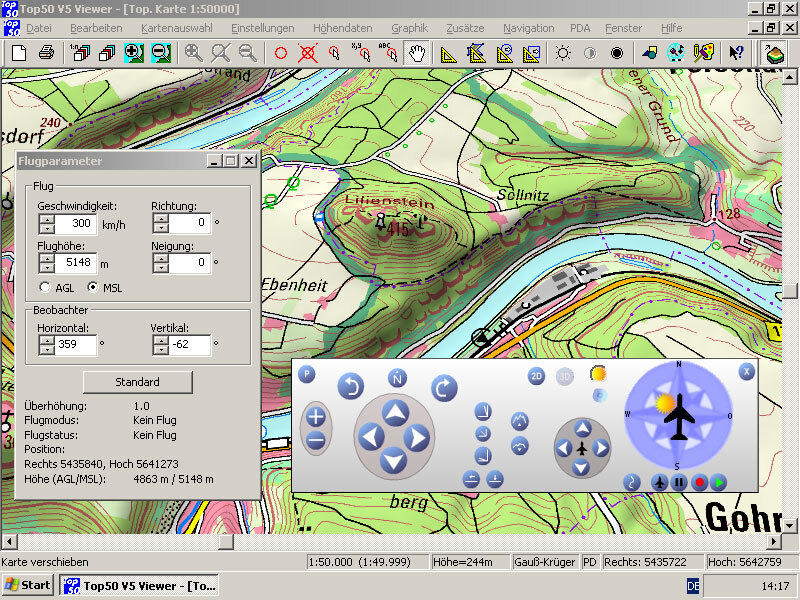800x600 pixels.
Task: Open the Höhendaten menu
Action: (342, 28)
